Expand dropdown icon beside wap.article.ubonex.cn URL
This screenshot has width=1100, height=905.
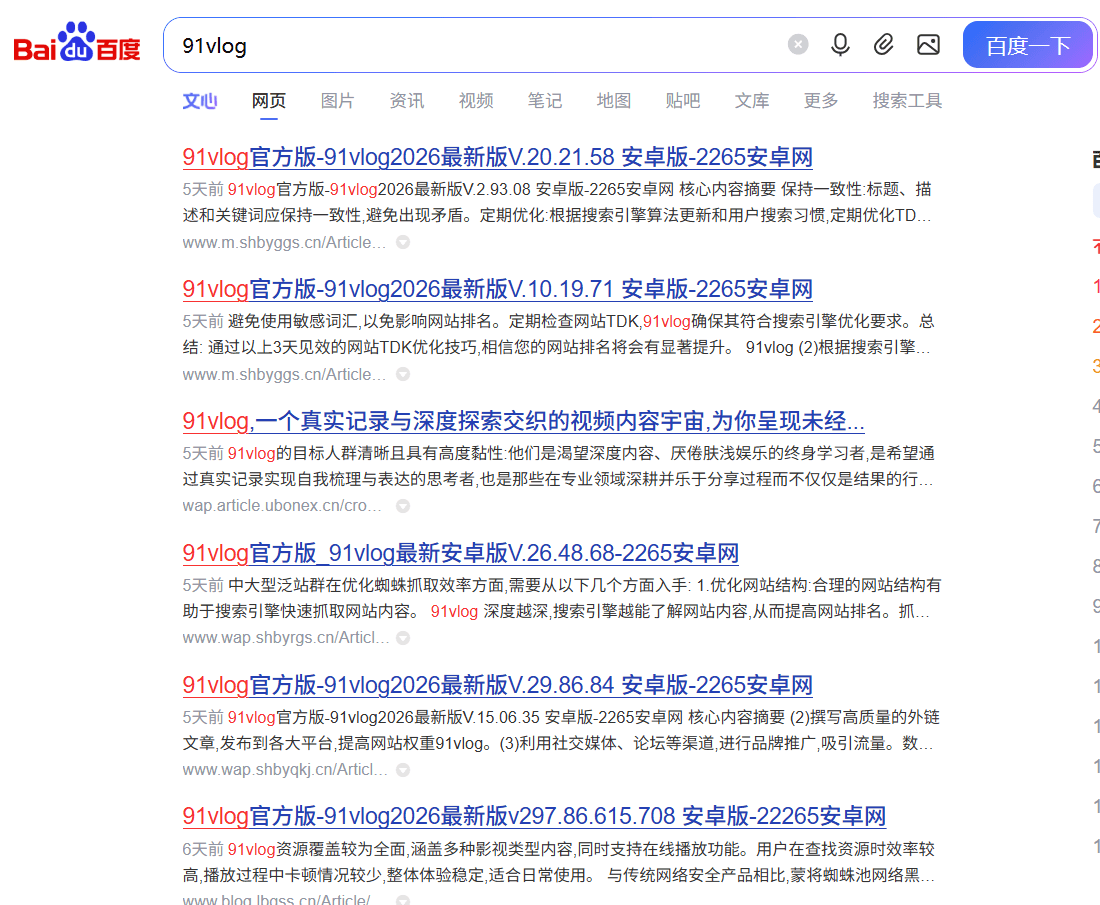coord(403,506)
